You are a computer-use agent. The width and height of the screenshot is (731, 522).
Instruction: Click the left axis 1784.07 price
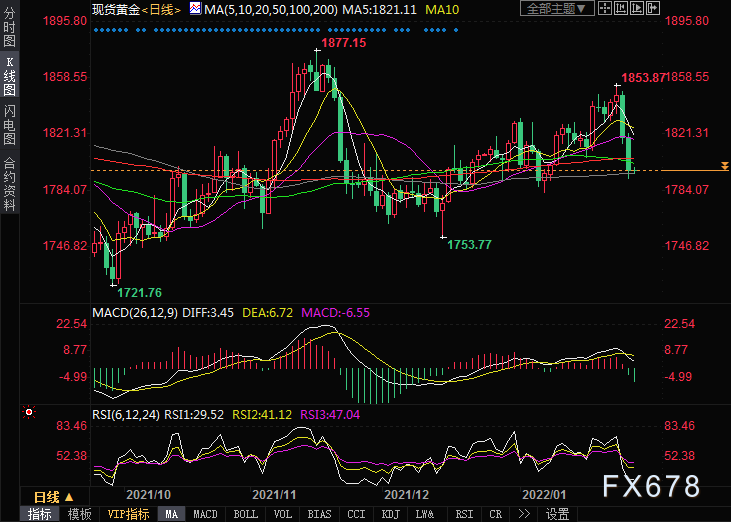tap(65, 190)
